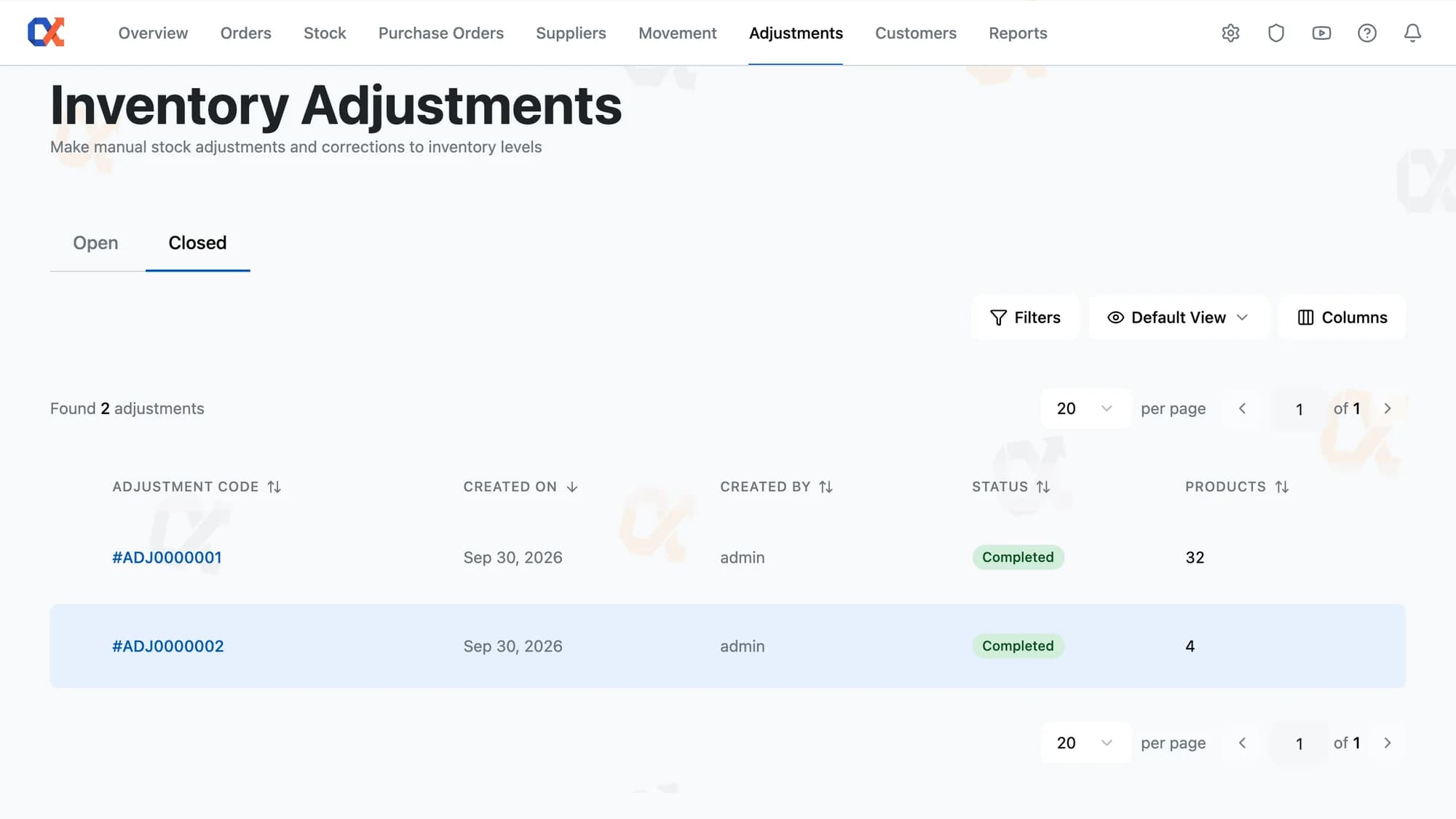The height and width of the screenshot is (819, 1456).
Task: Click the app logo in the header
Action: (x=46, y=32)
